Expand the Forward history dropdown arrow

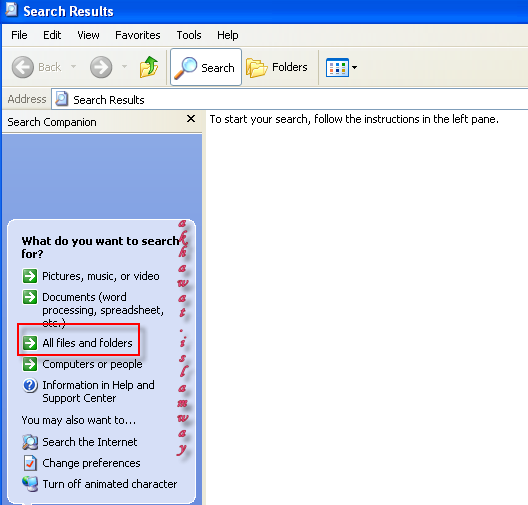(x=124, y=66)
